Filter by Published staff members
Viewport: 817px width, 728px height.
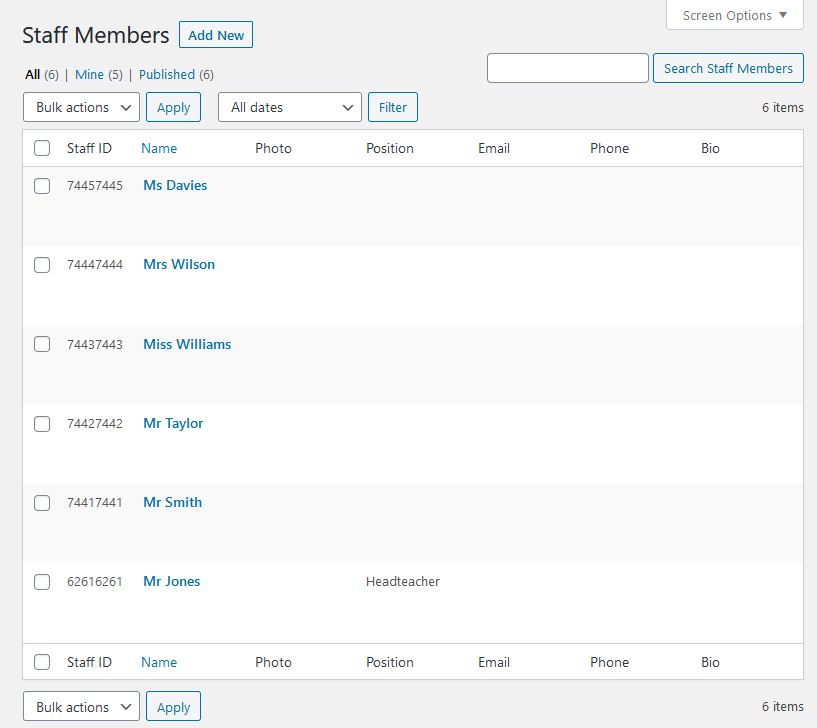point(167,74)
